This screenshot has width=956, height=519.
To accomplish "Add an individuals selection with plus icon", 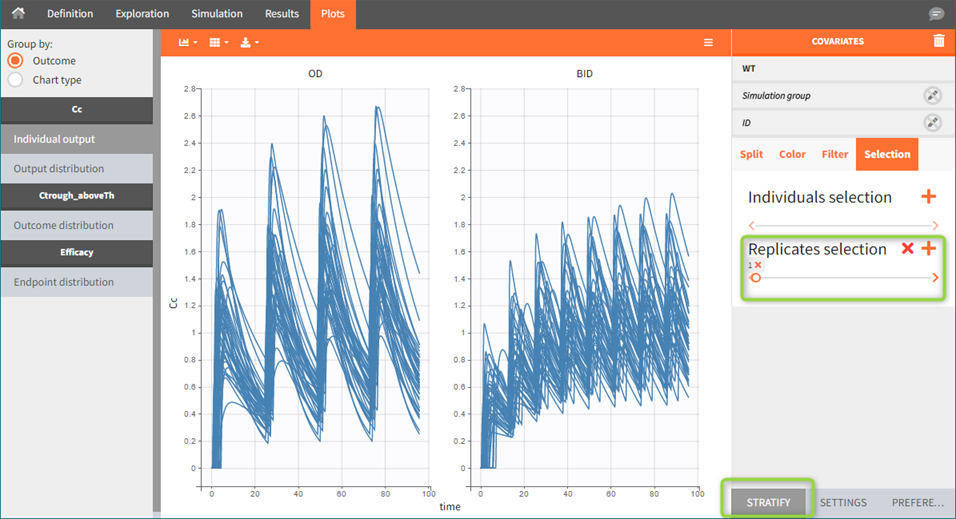I will pos(929,197).
